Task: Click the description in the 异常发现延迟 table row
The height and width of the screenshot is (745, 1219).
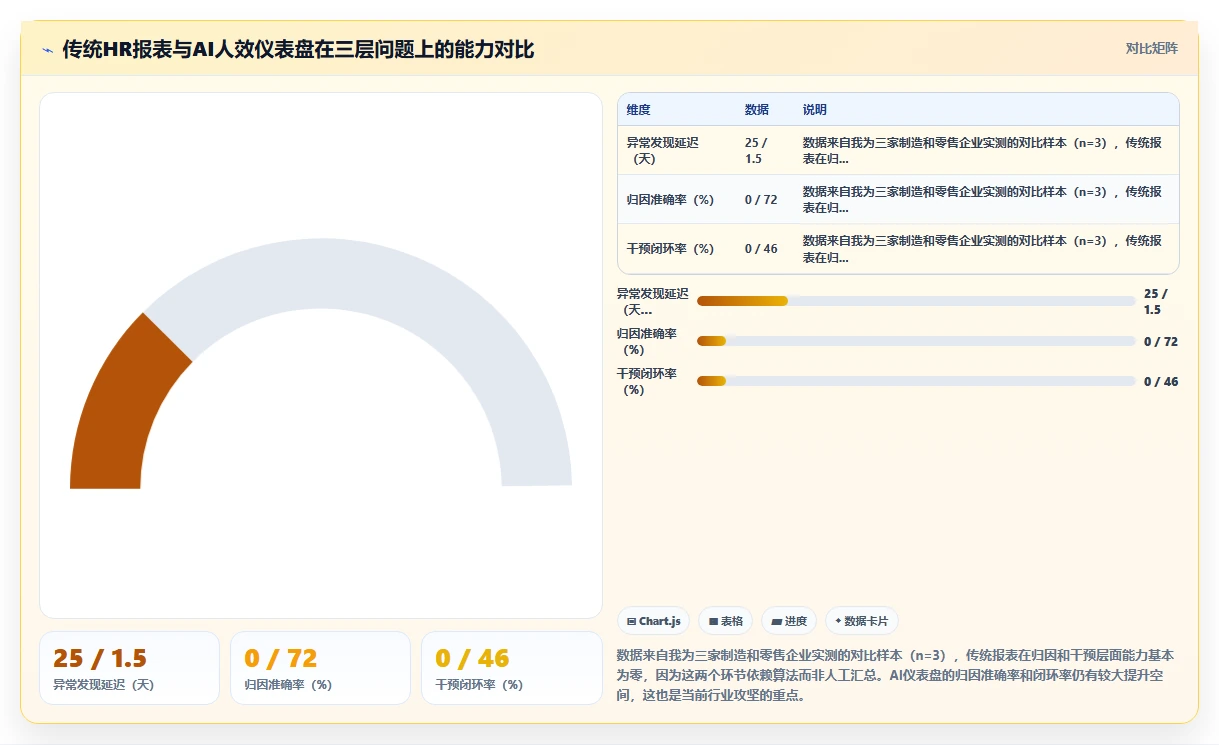Action: [983, 150]
